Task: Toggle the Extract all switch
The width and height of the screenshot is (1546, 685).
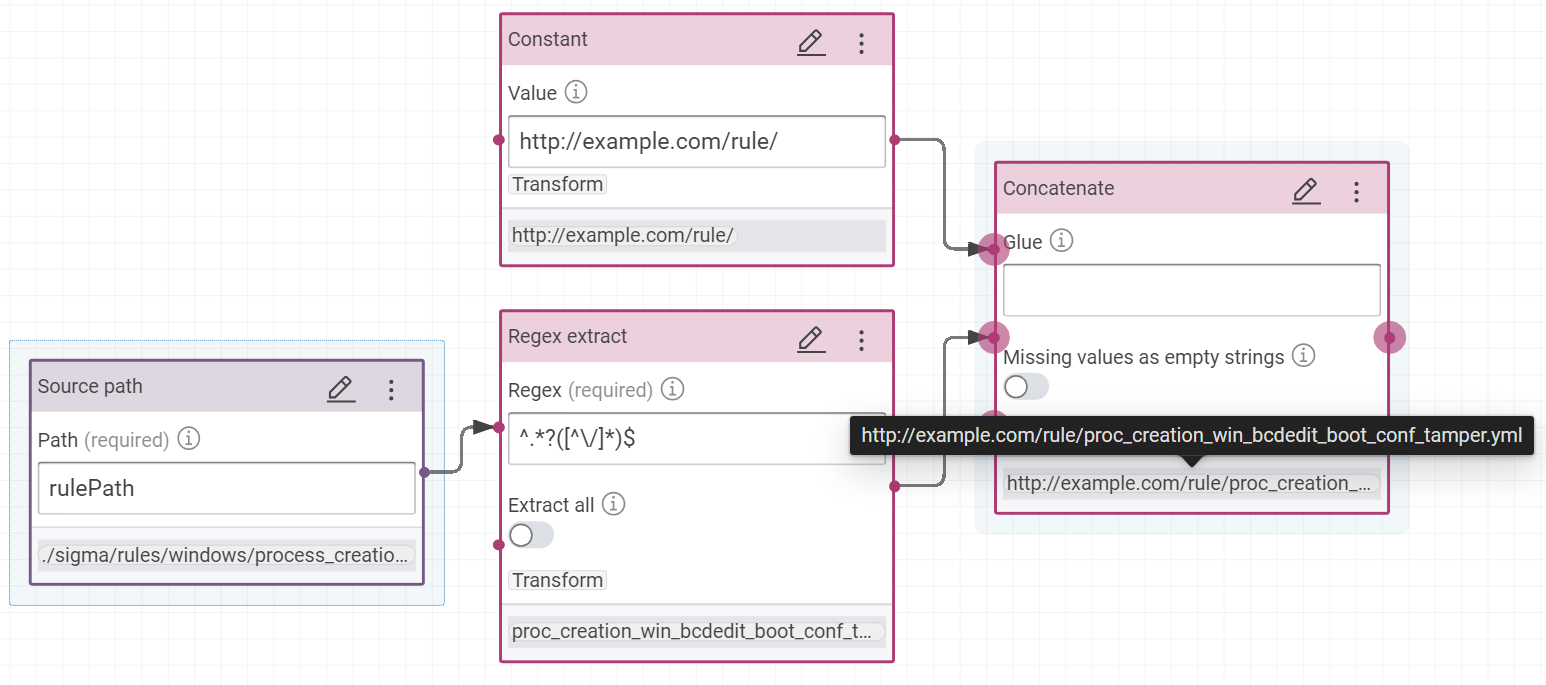Action: (530, 536)
